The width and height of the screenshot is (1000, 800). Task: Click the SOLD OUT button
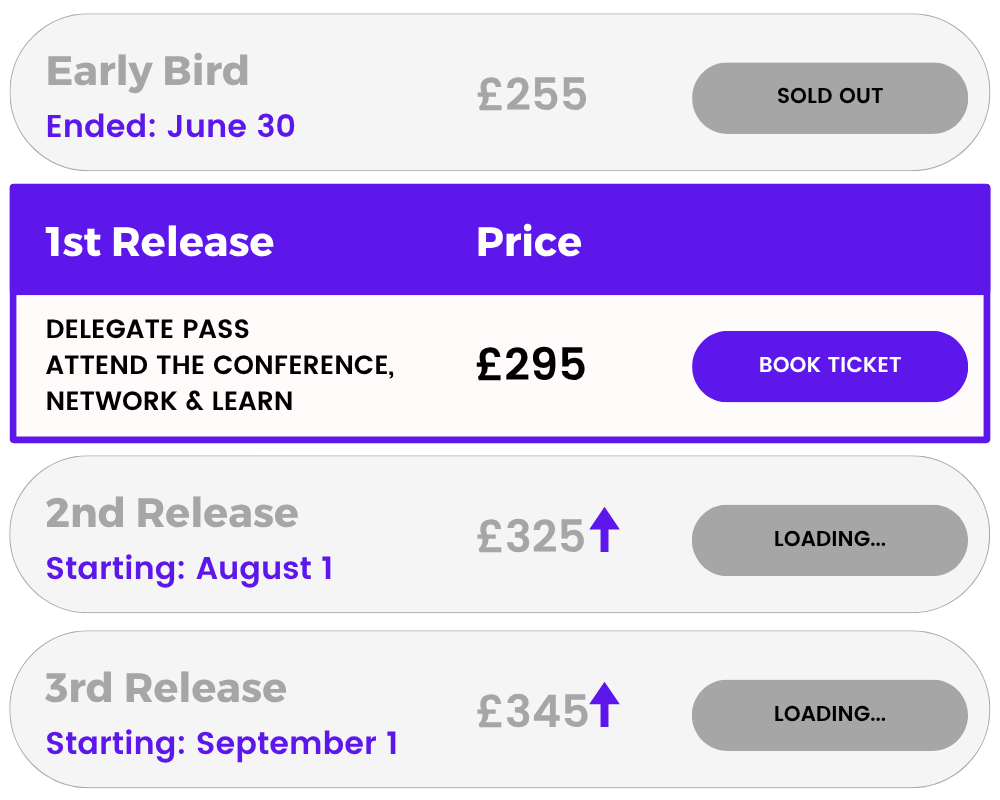830,98
